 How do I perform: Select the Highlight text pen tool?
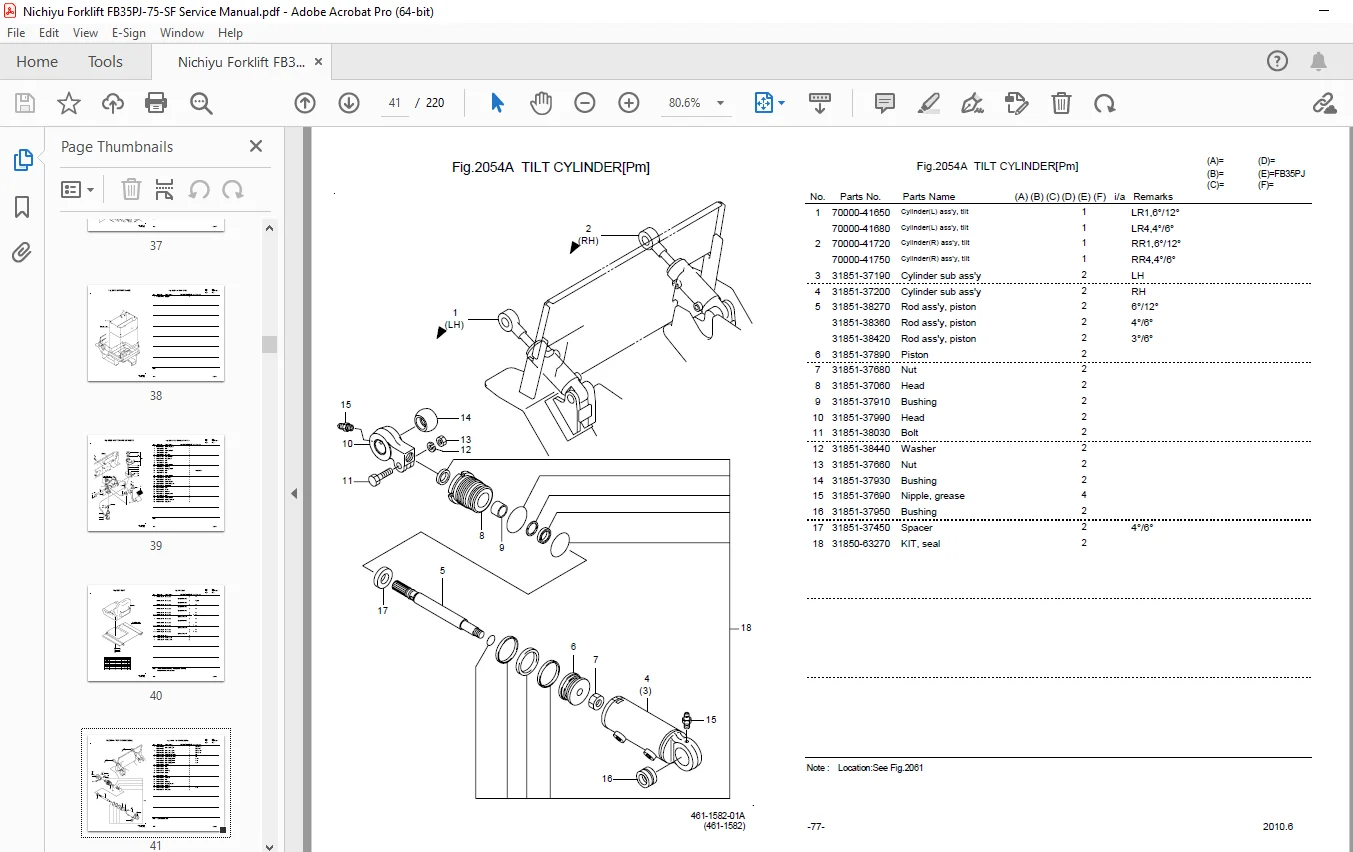(929, 103)
